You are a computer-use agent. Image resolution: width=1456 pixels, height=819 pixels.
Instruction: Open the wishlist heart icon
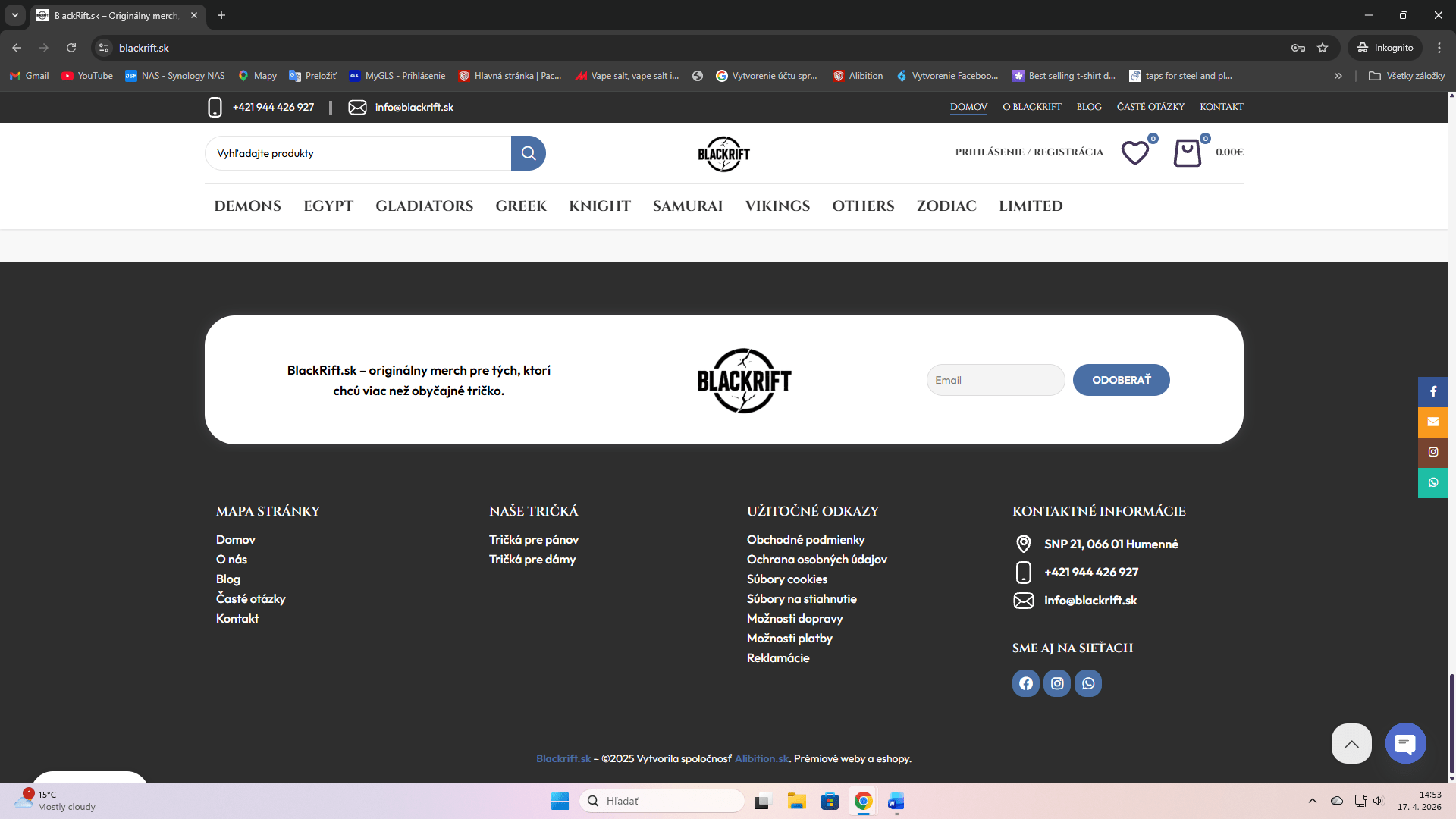(x=1134, y=152)
